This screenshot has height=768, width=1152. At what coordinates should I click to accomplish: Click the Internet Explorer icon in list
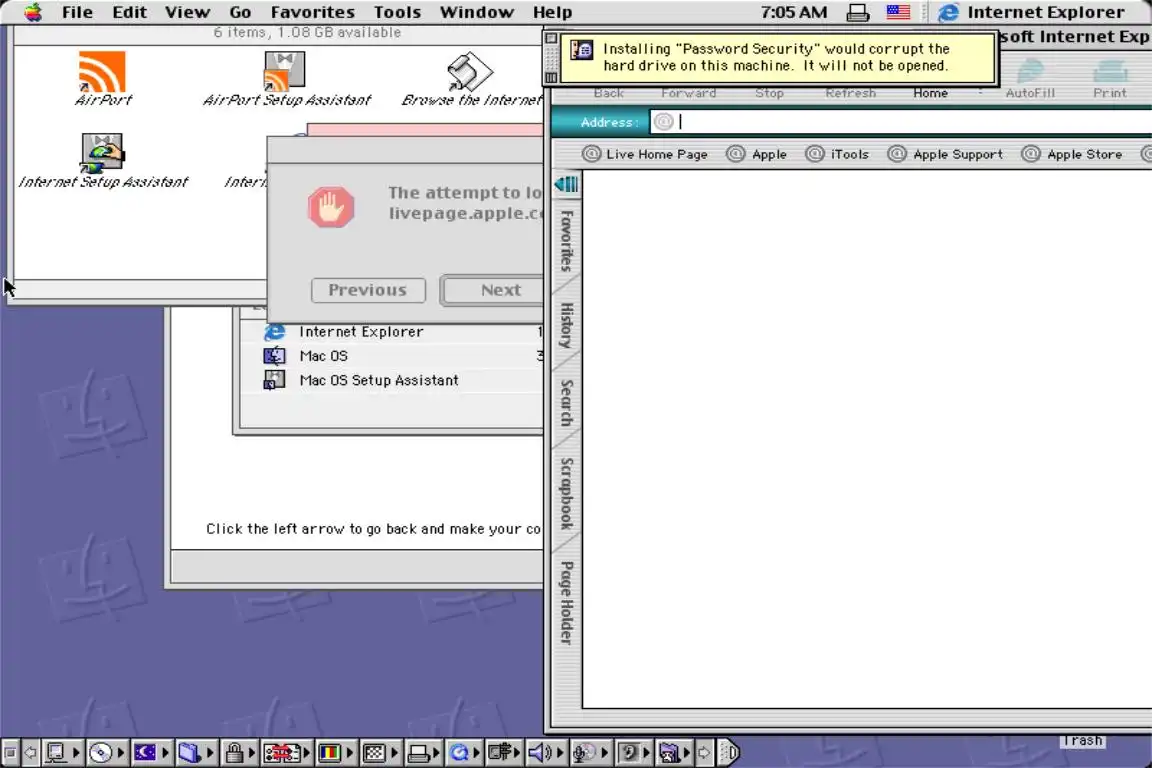click(274, 332)
